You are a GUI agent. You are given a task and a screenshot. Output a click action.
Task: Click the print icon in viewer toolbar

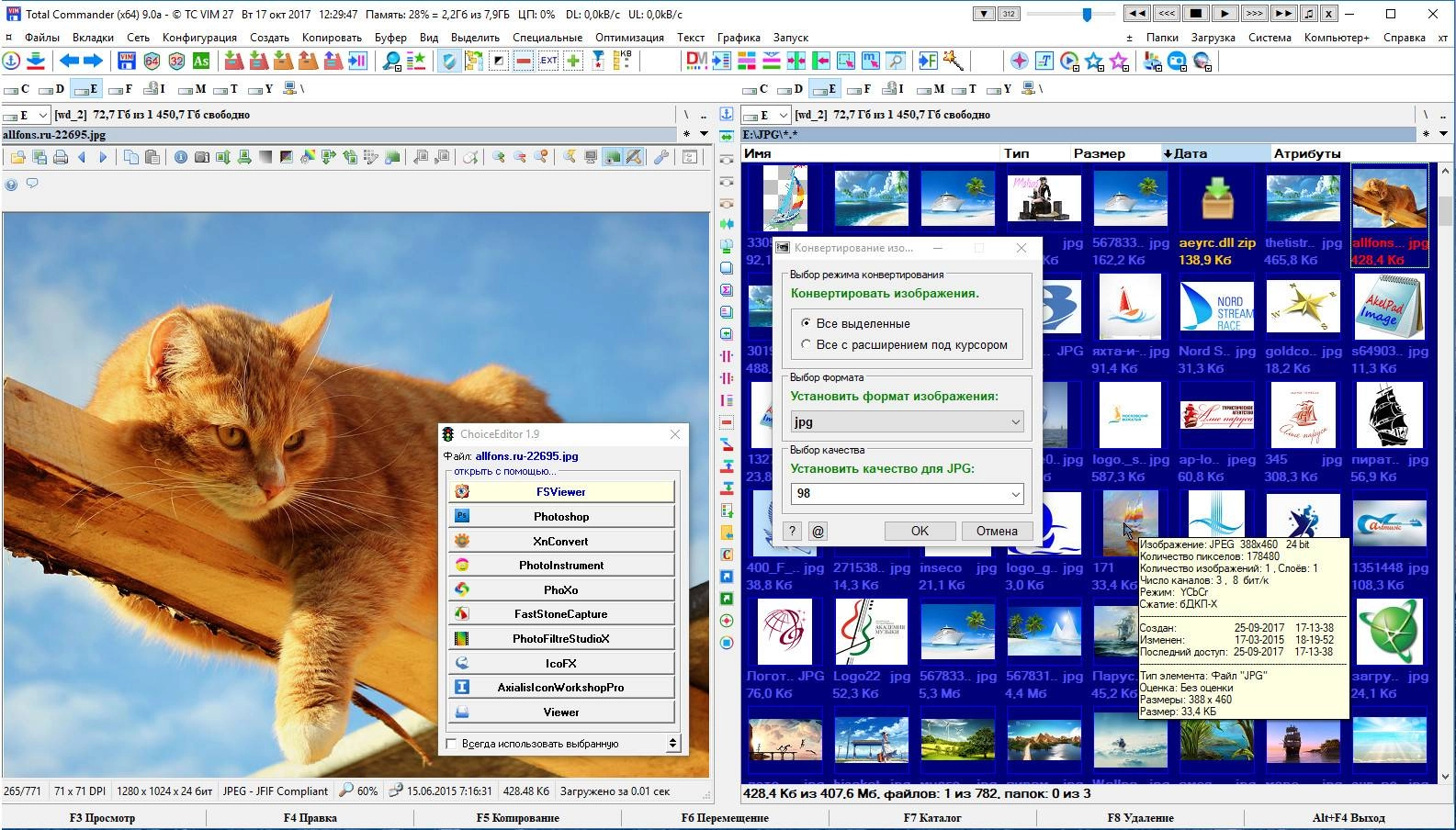tap(61, 157)
